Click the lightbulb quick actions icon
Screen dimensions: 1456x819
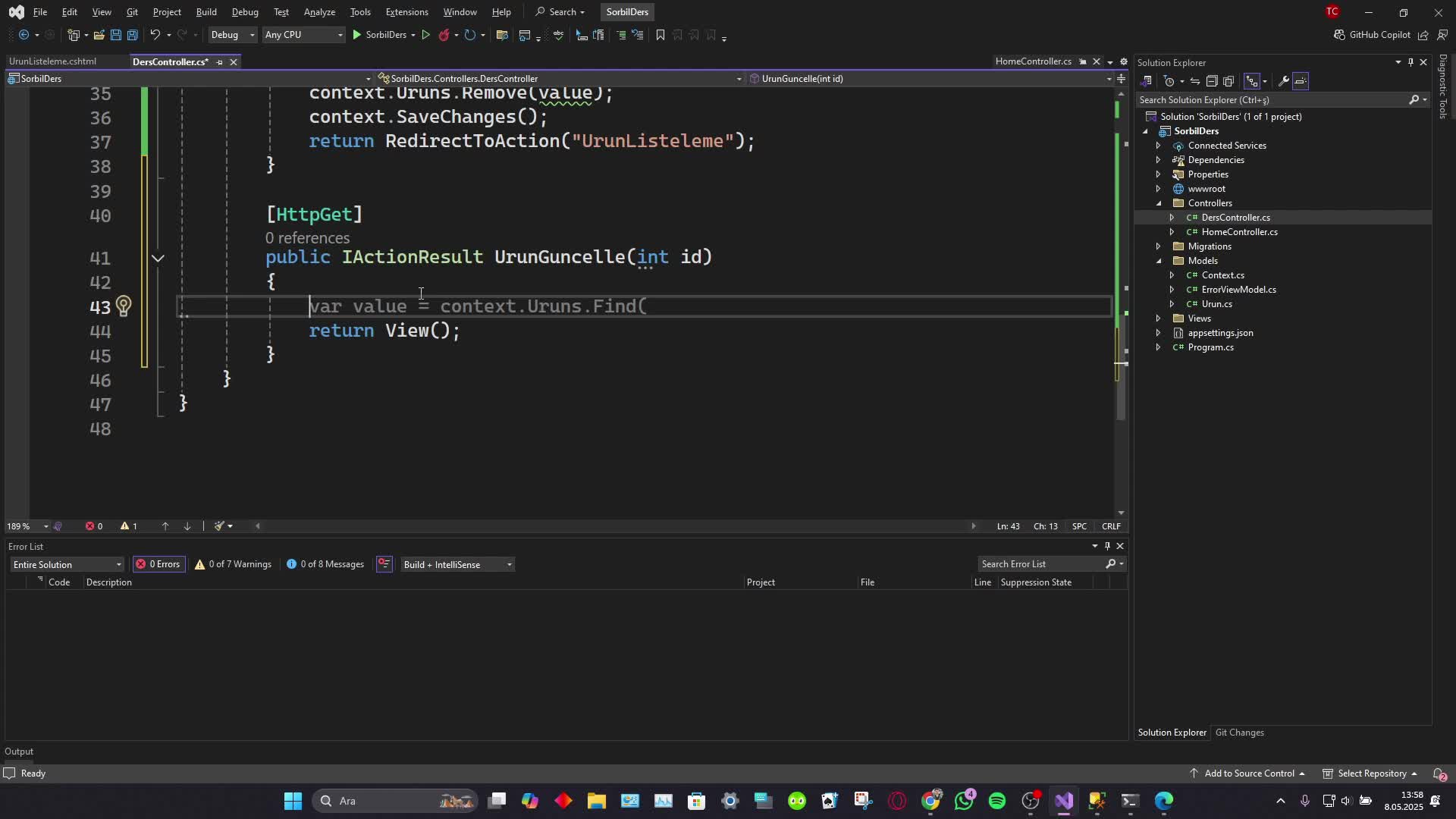tap(123, 306)
